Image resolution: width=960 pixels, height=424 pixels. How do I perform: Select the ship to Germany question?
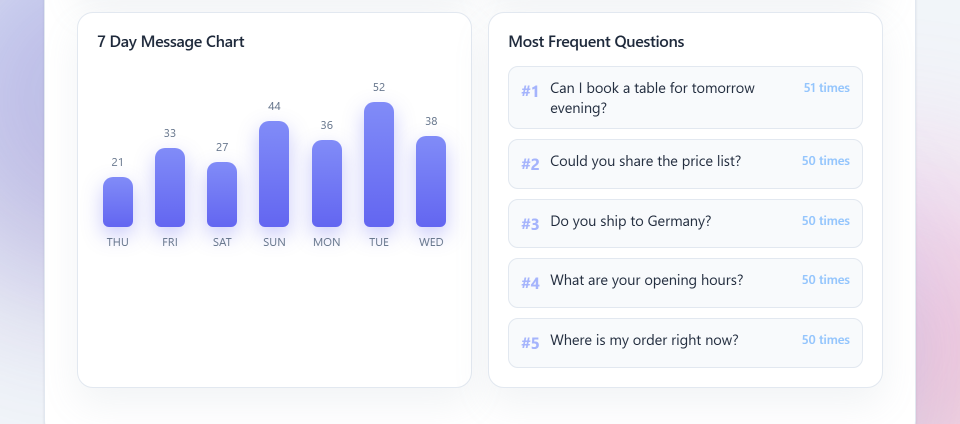685,223
